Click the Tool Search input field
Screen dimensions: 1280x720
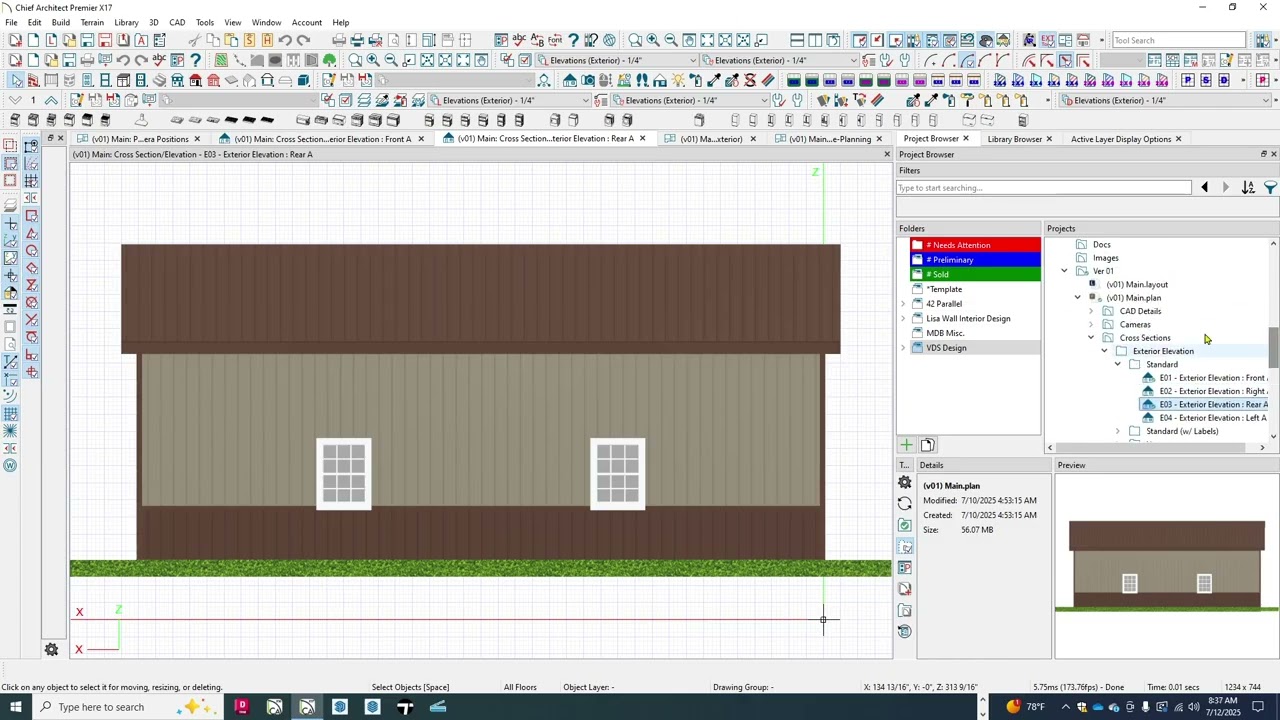[1178, 40]
